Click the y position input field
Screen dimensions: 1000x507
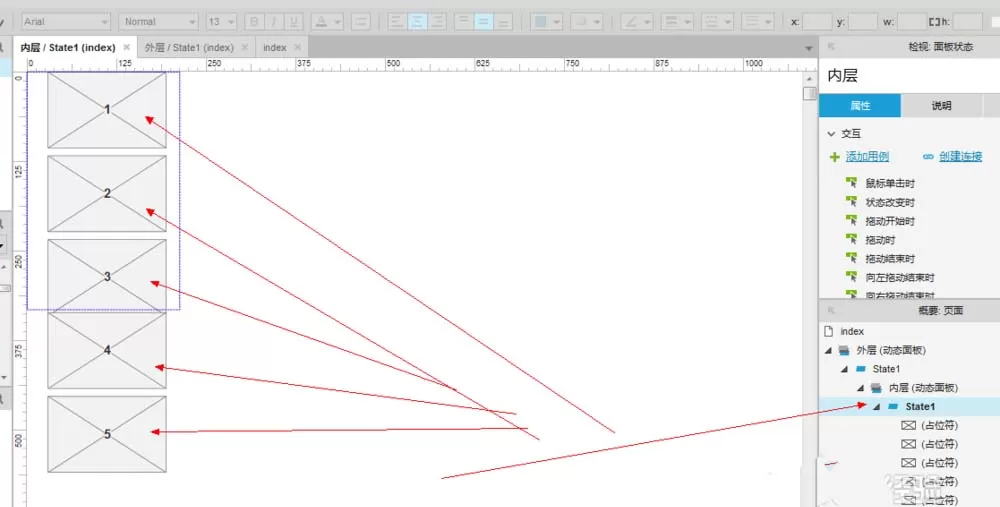coord(862,22)
